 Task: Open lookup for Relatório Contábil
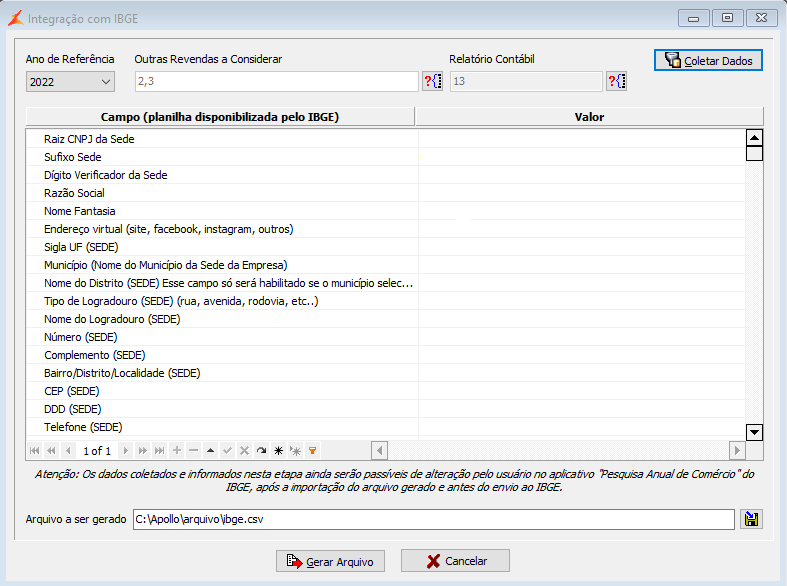pyautogui.click(x=616, y=81)
